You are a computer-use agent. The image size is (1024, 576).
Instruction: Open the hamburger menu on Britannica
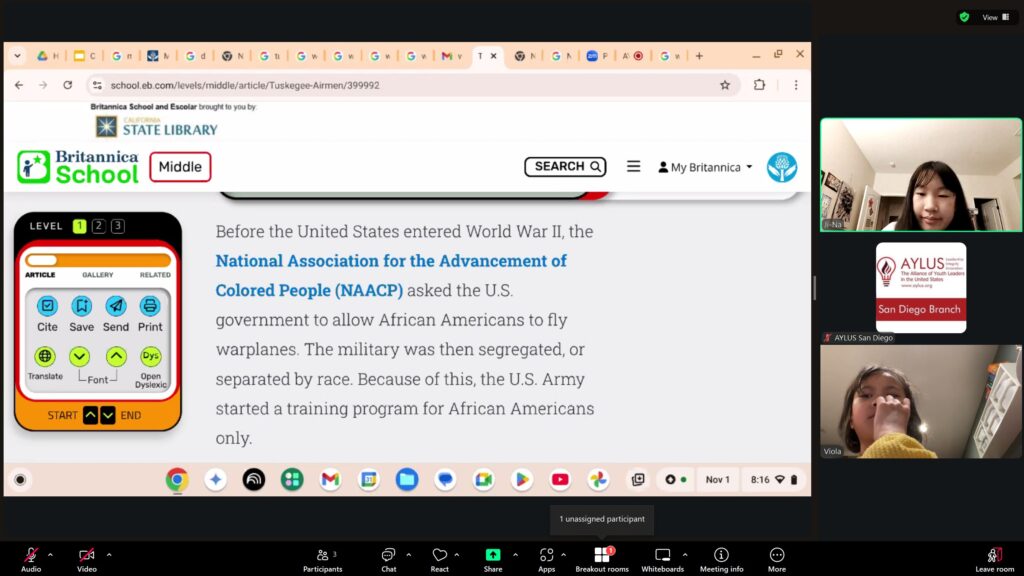(633, 167)
